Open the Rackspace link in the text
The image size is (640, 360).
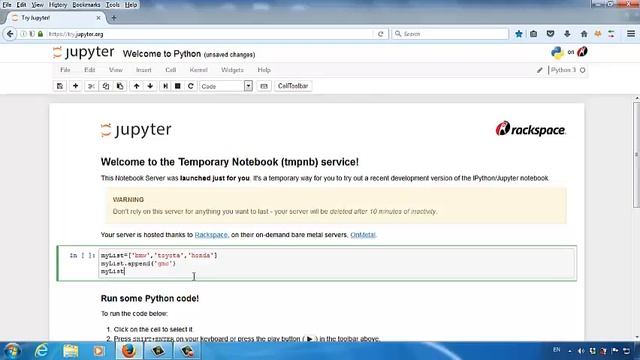(x=211, y=235)
